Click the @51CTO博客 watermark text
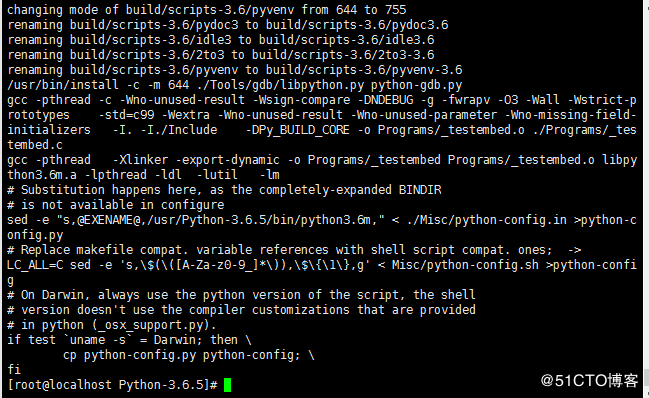Image resolution: width=649 pixels, height=398 pixels. [589, 380]
